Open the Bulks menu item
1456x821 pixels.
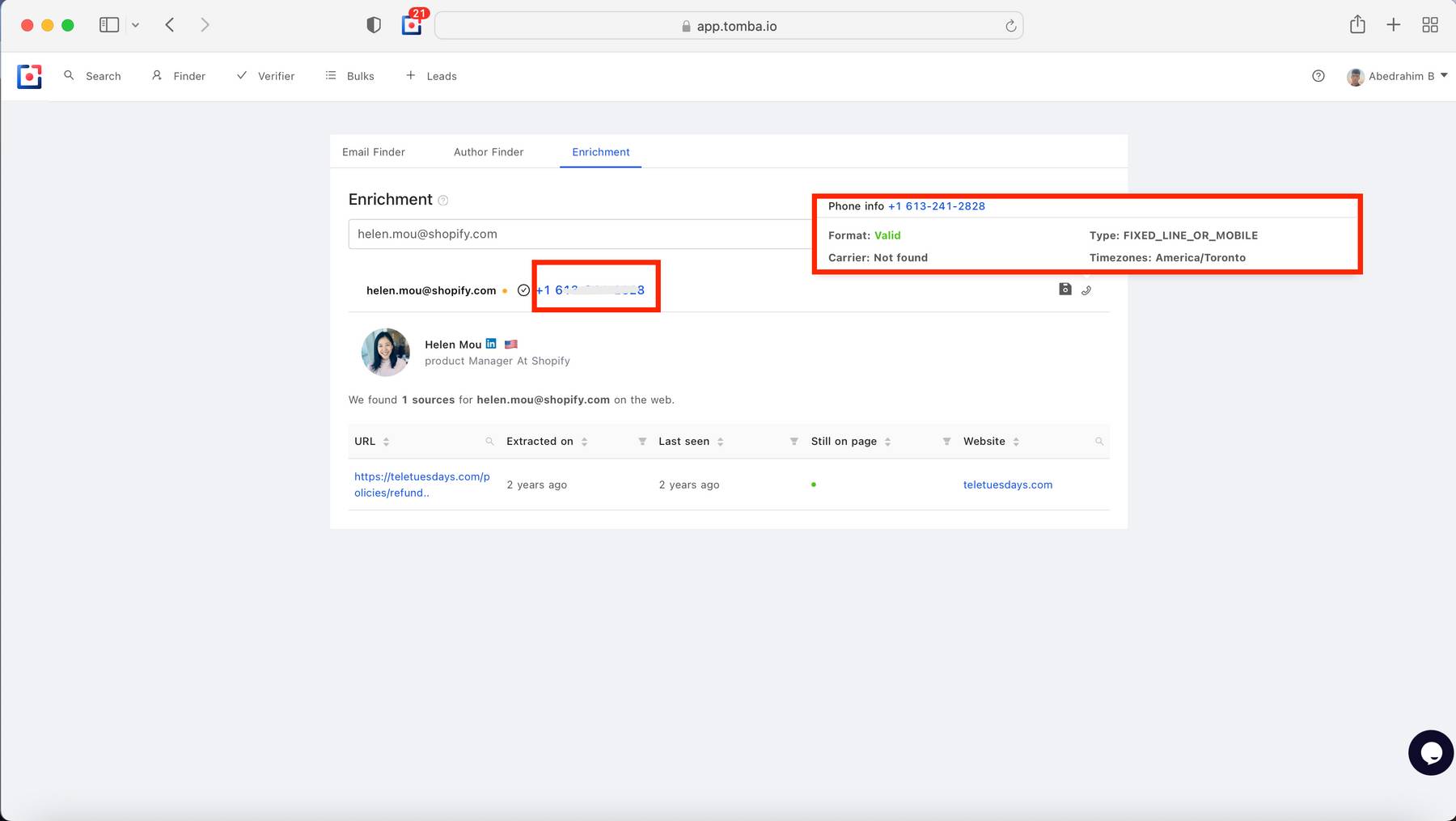coord(350,76)
